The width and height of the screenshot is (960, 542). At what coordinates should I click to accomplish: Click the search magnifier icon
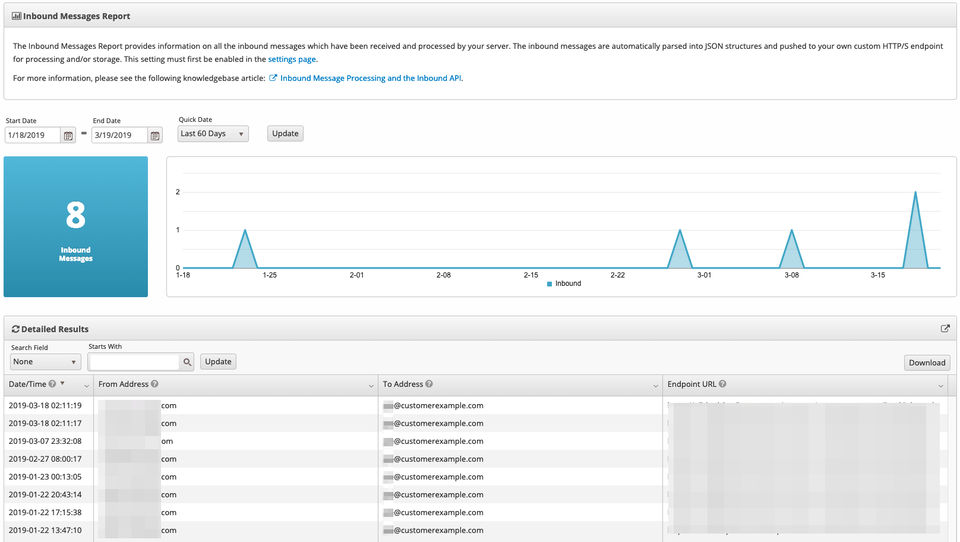(x=187, y=362)
